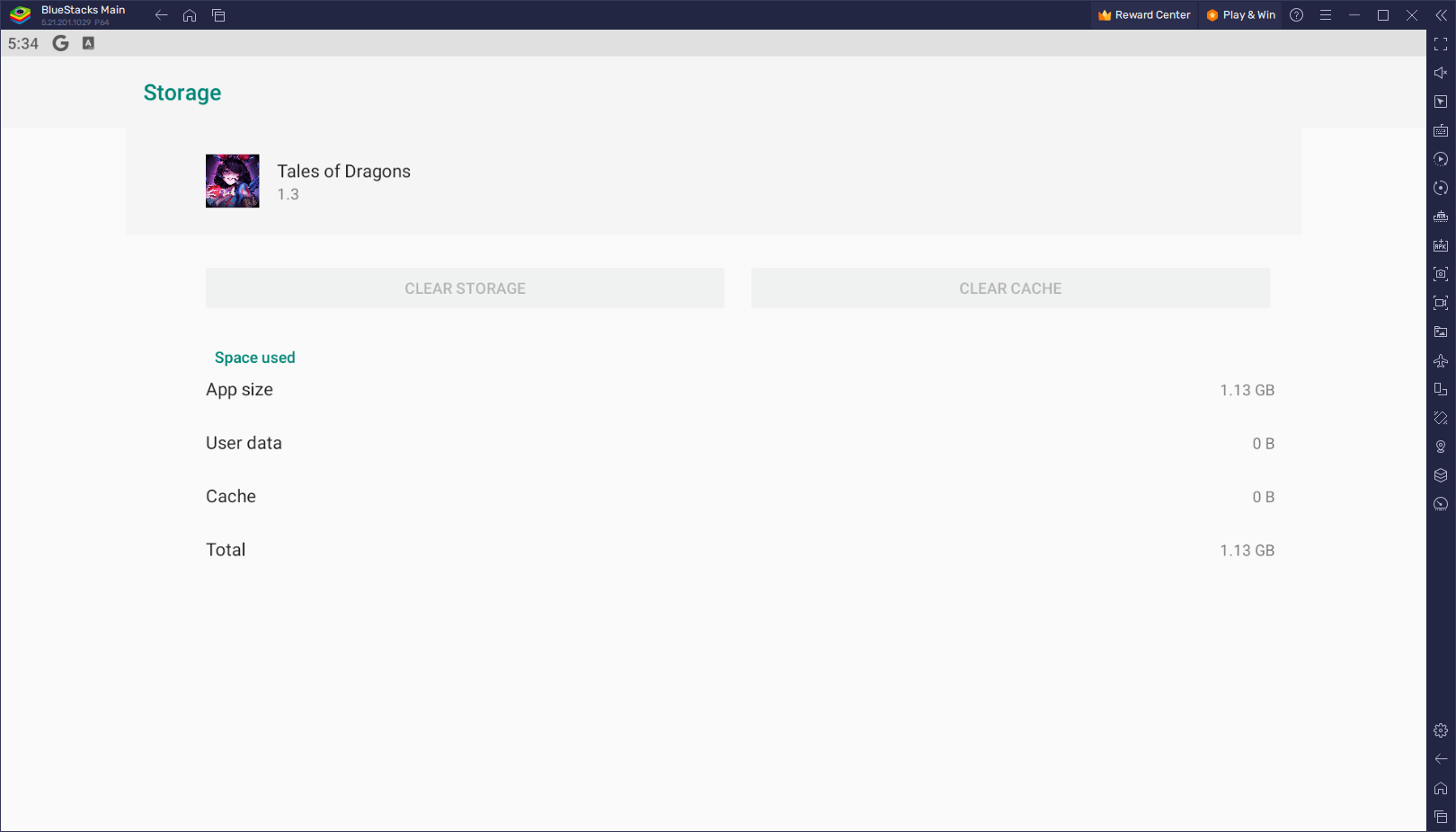Click the sidebar icon above Install APK
This screenshot has height=832, width=1456.
1441,217
